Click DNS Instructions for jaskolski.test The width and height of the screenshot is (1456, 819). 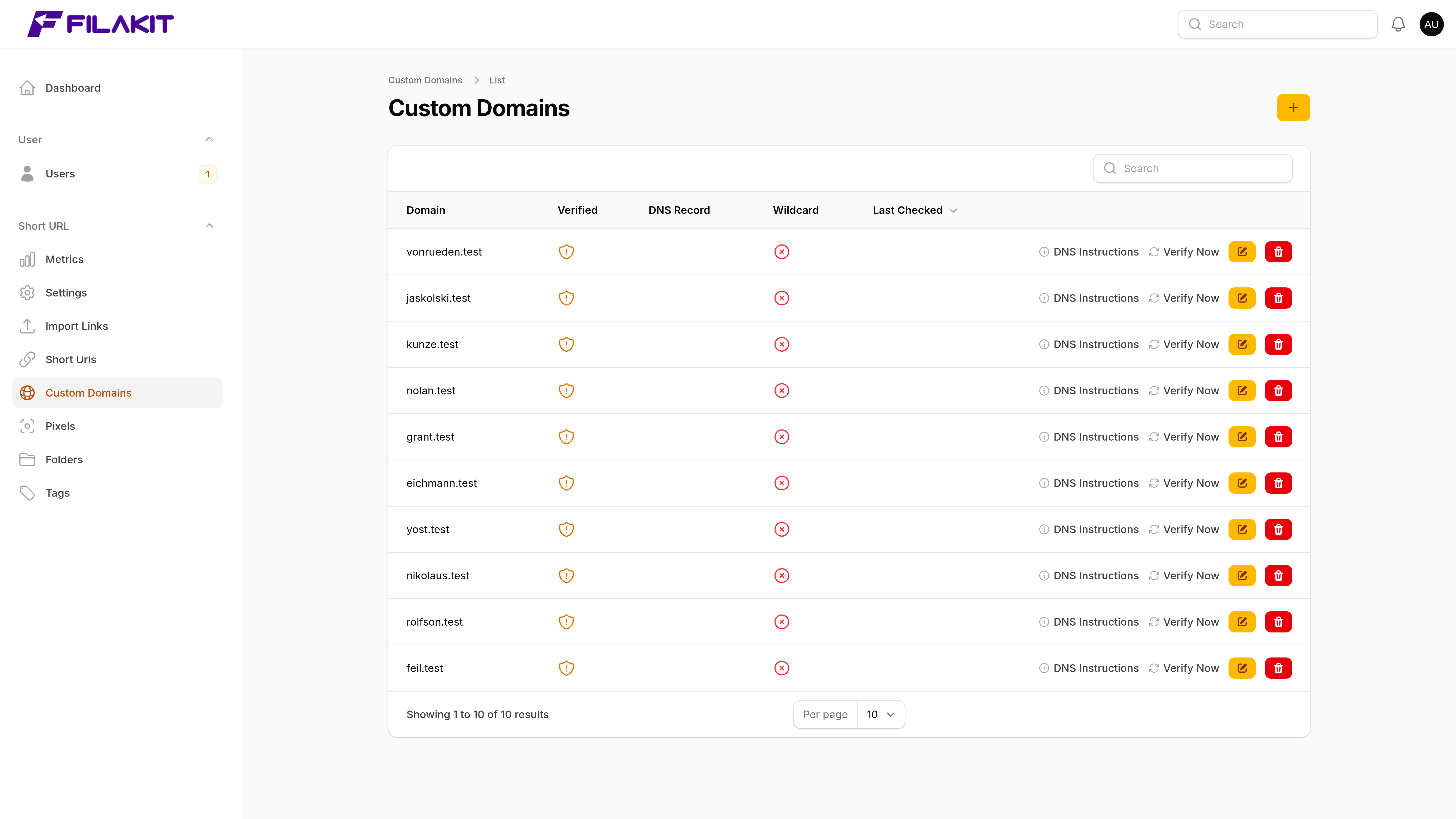click(x=1089, y=298)
